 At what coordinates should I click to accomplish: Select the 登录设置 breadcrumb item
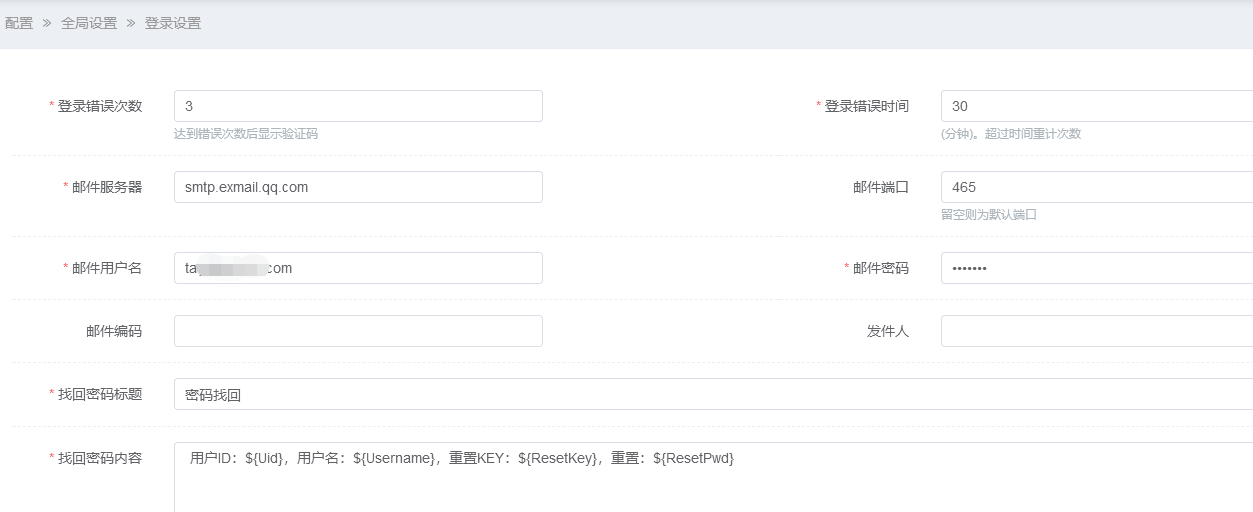173,23
